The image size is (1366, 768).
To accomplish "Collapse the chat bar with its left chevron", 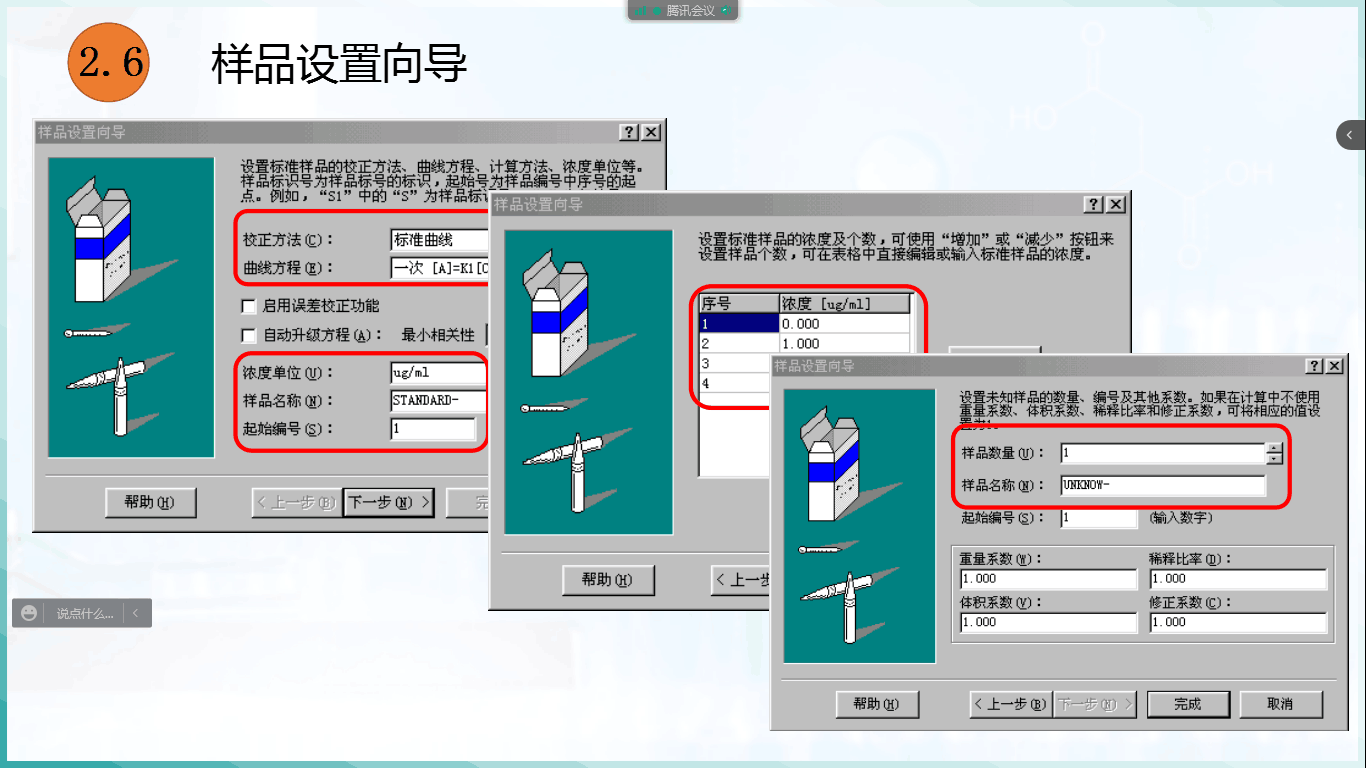I will (136, 613).
